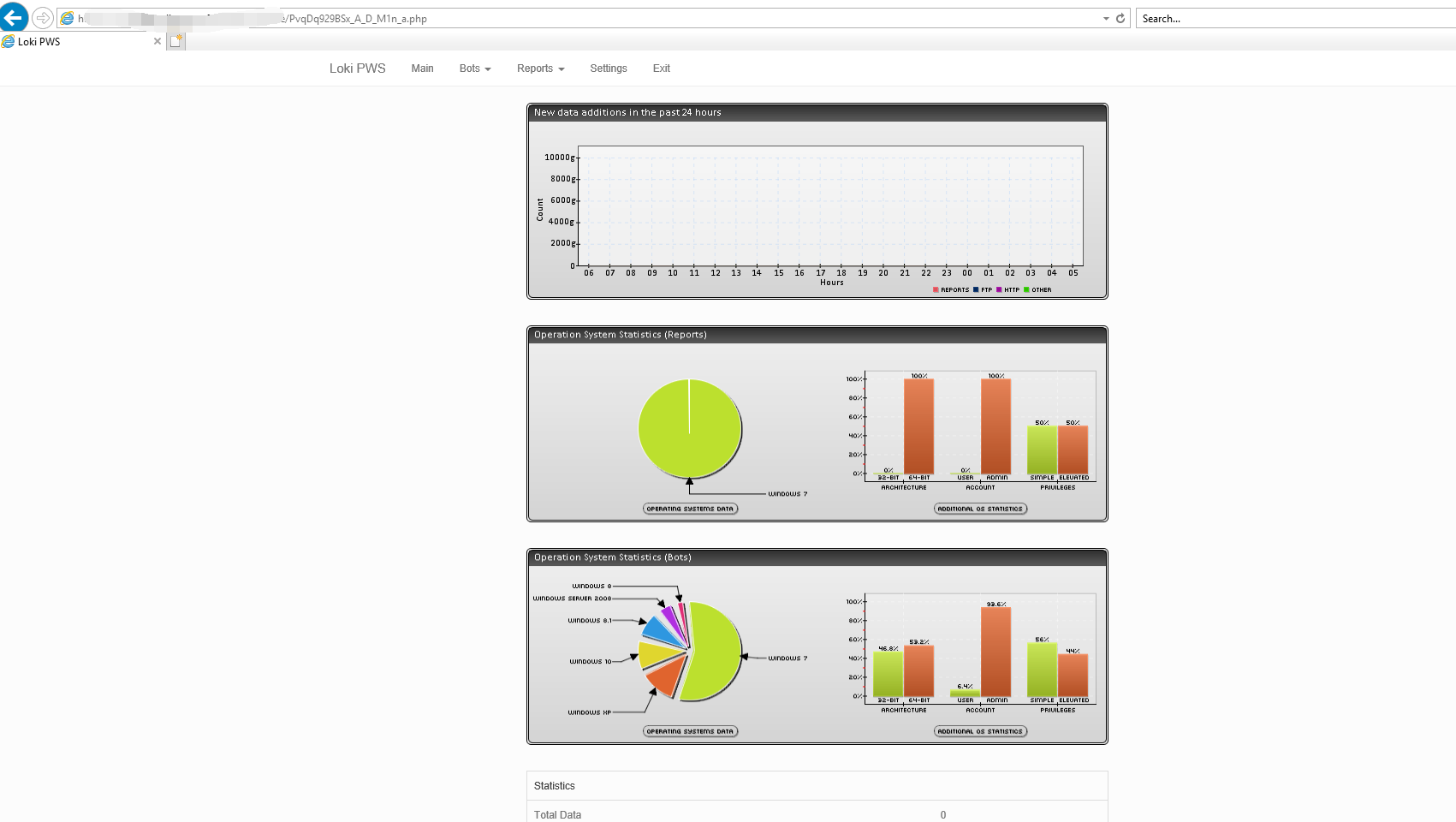The image size is (1456, 822).
Task: Go to the Main menu item
Action: pyautogui.click(x=422, y=68)
